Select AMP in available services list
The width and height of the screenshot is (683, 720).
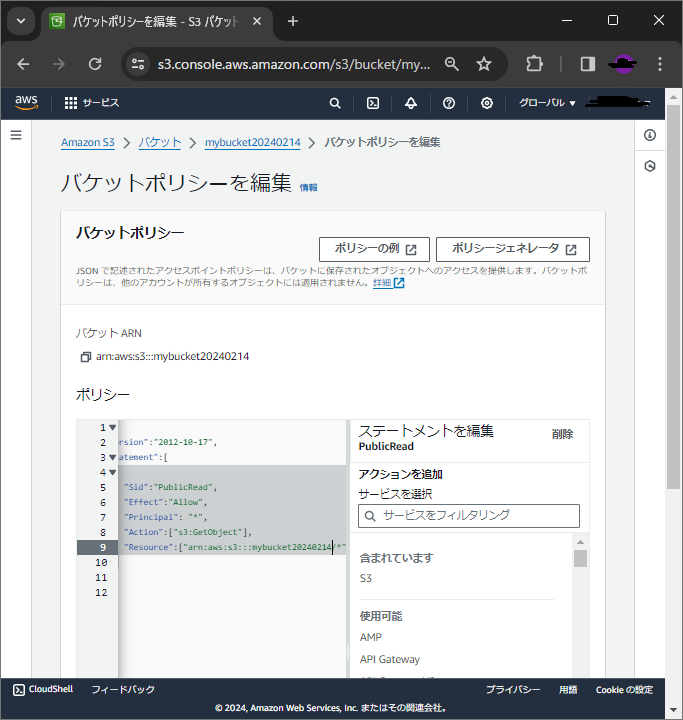371,637
